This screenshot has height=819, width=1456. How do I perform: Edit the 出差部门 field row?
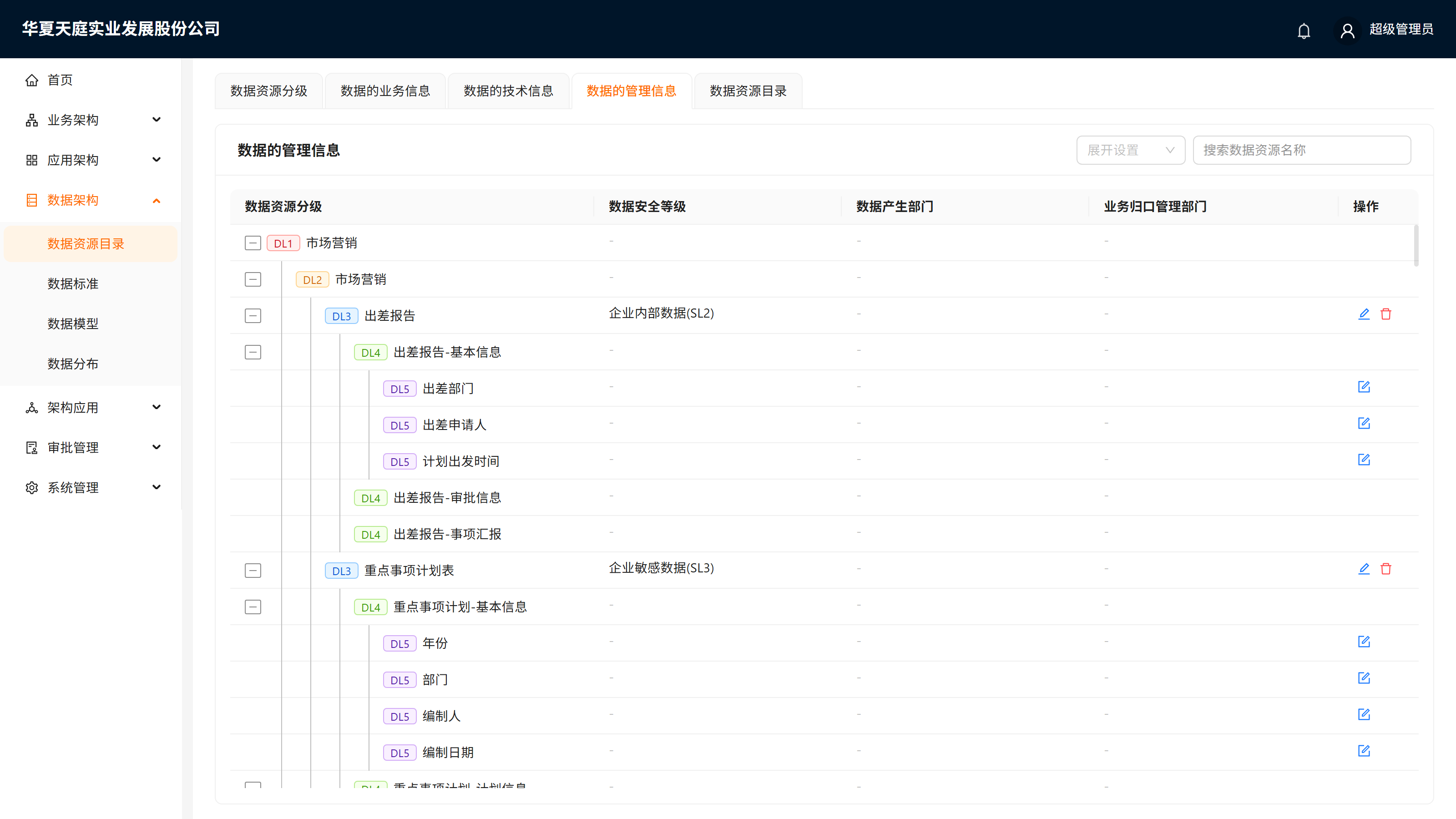tap(1364, 387)
